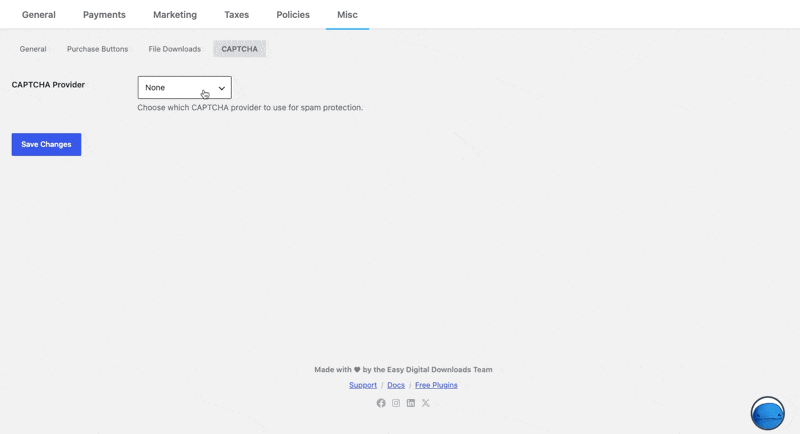Open the General sub-section under Misc
800x434 pixels.
pos(33,49)
